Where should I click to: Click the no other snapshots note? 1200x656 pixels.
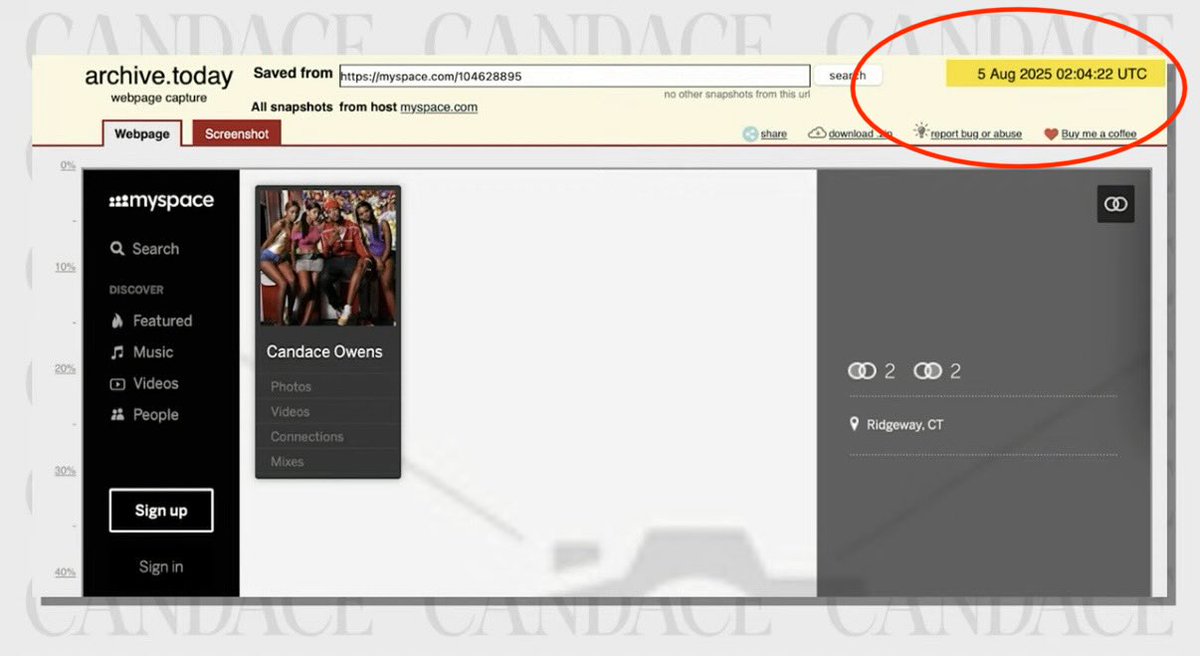737,94
